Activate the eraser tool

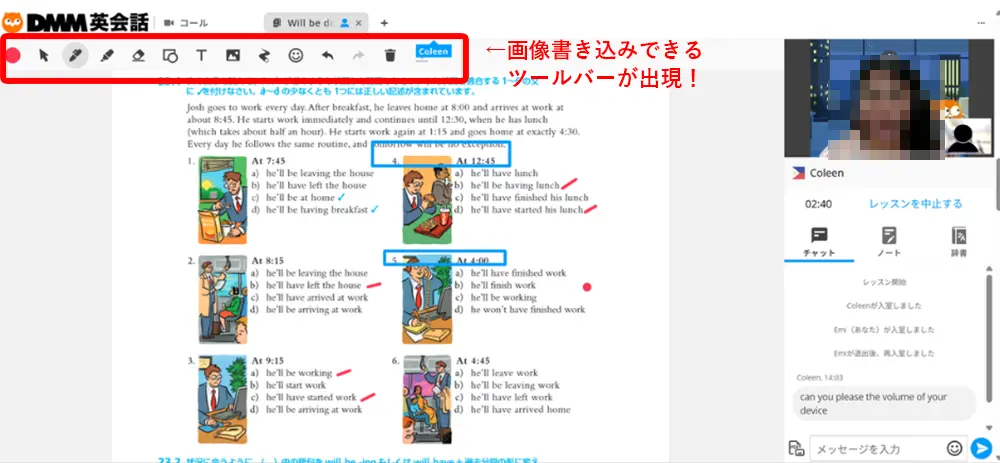click(x=139, y=56)
